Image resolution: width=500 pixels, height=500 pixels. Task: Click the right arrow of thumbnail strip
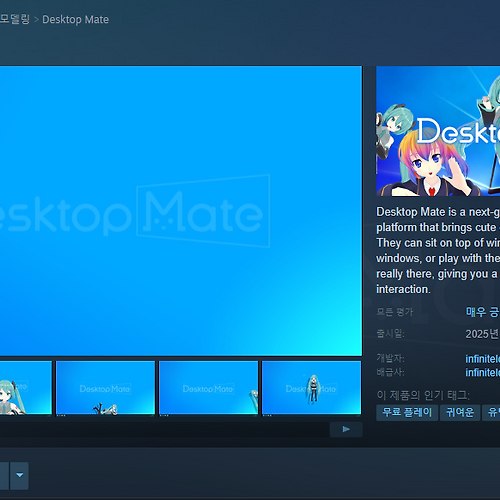coord(346,429)
